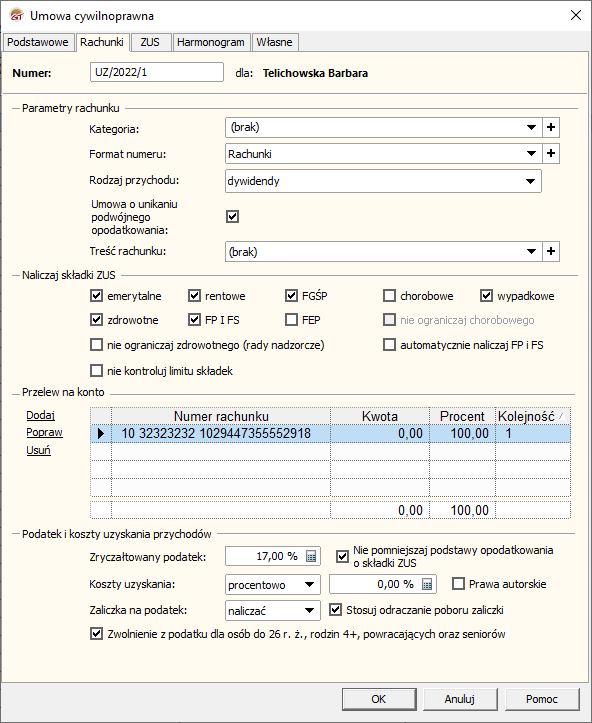Screen dimensions: 592x723
Task: Enable automatycznie naliczaj FP i FS
Action: coord(389,345)
